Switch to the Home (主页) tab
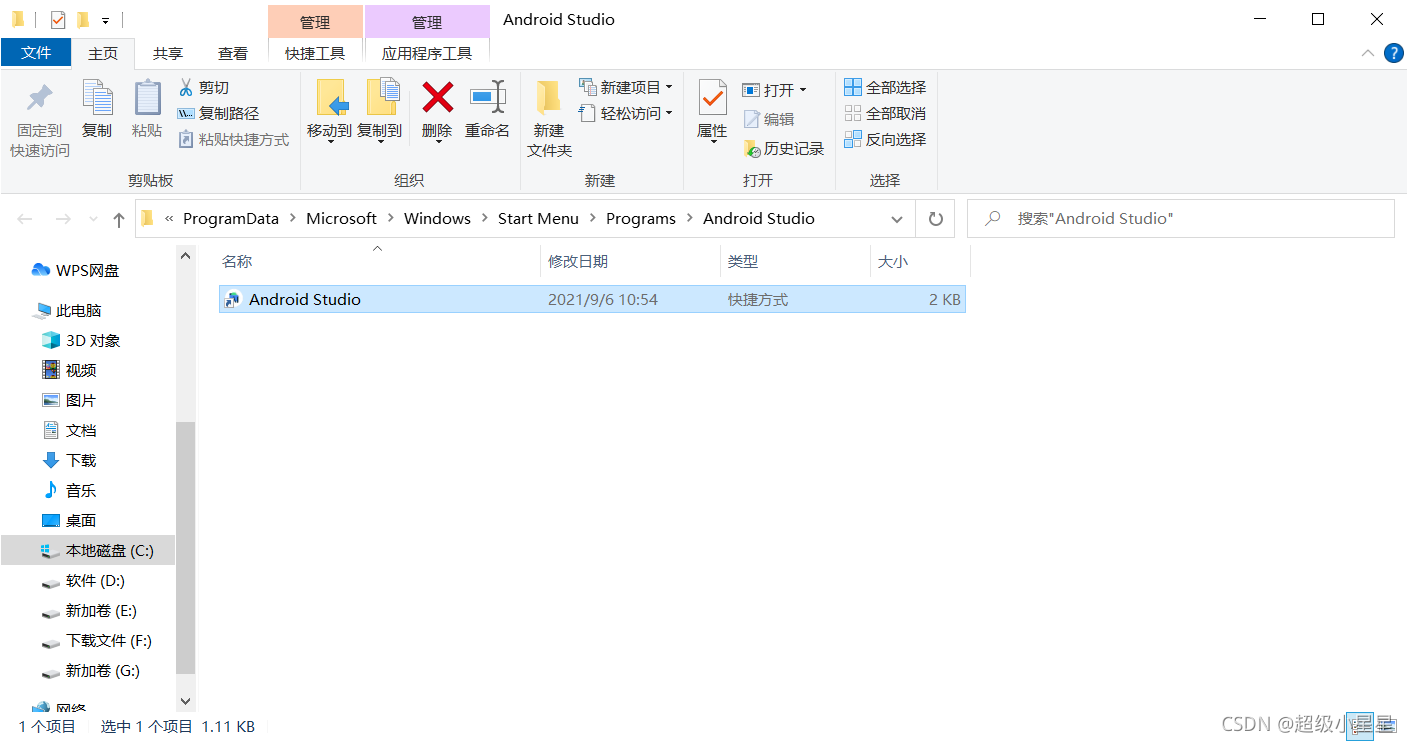This screenshot has width=1408, height=742. (103, 54)
